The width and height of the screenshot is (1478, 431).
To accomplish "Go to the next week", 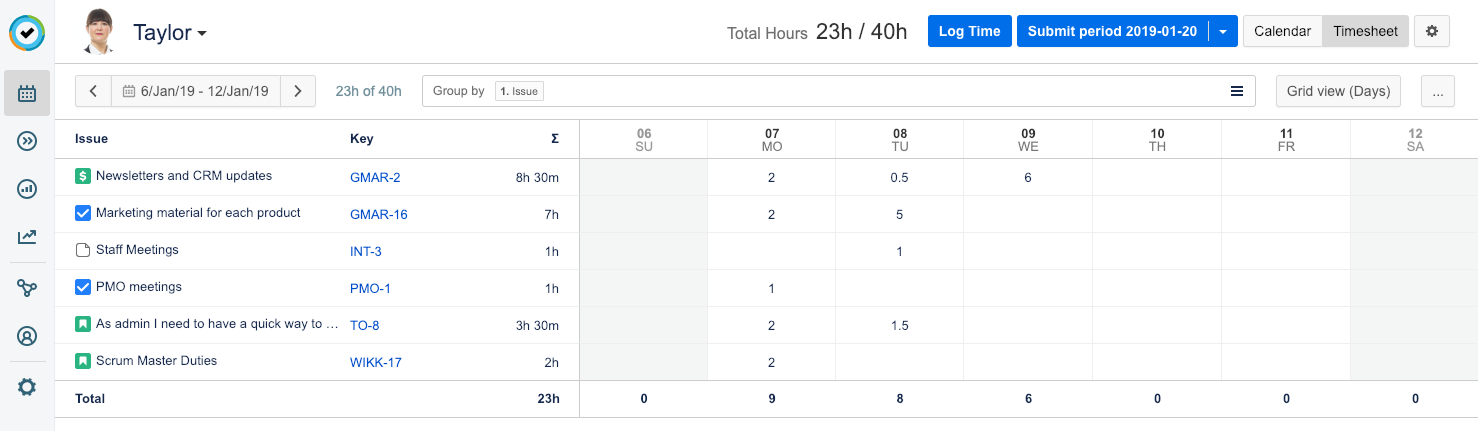I will (298, 91).
